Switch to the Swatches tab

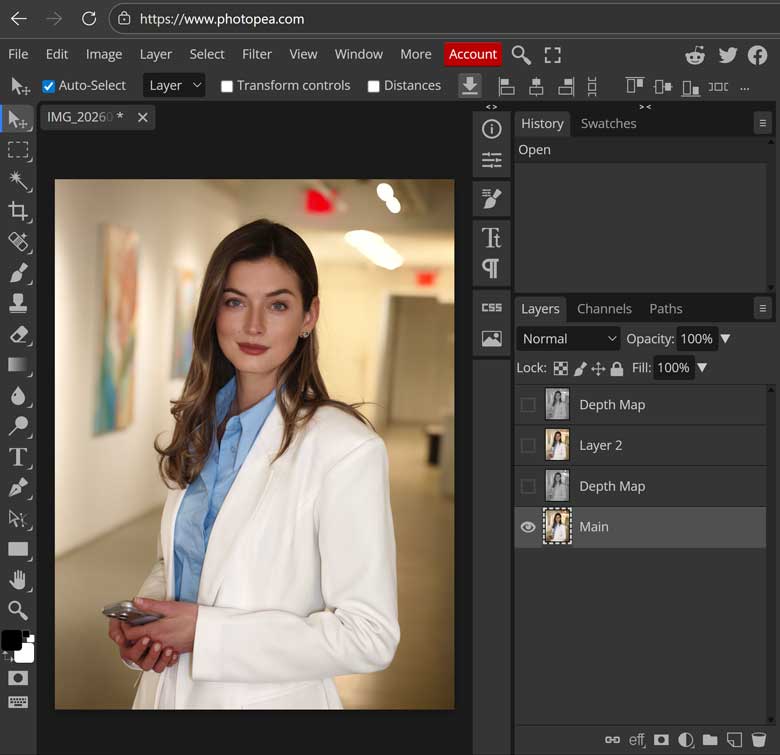point(608,123)
